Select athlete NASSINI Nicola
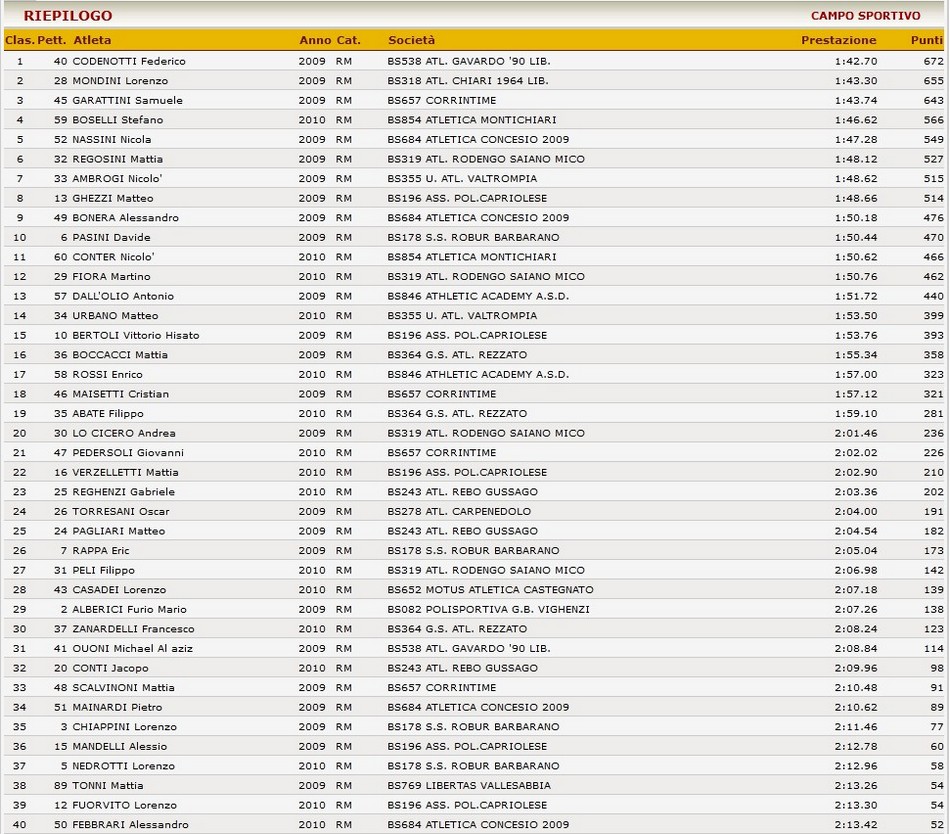The image size is (950, 834). pos(111,139)
